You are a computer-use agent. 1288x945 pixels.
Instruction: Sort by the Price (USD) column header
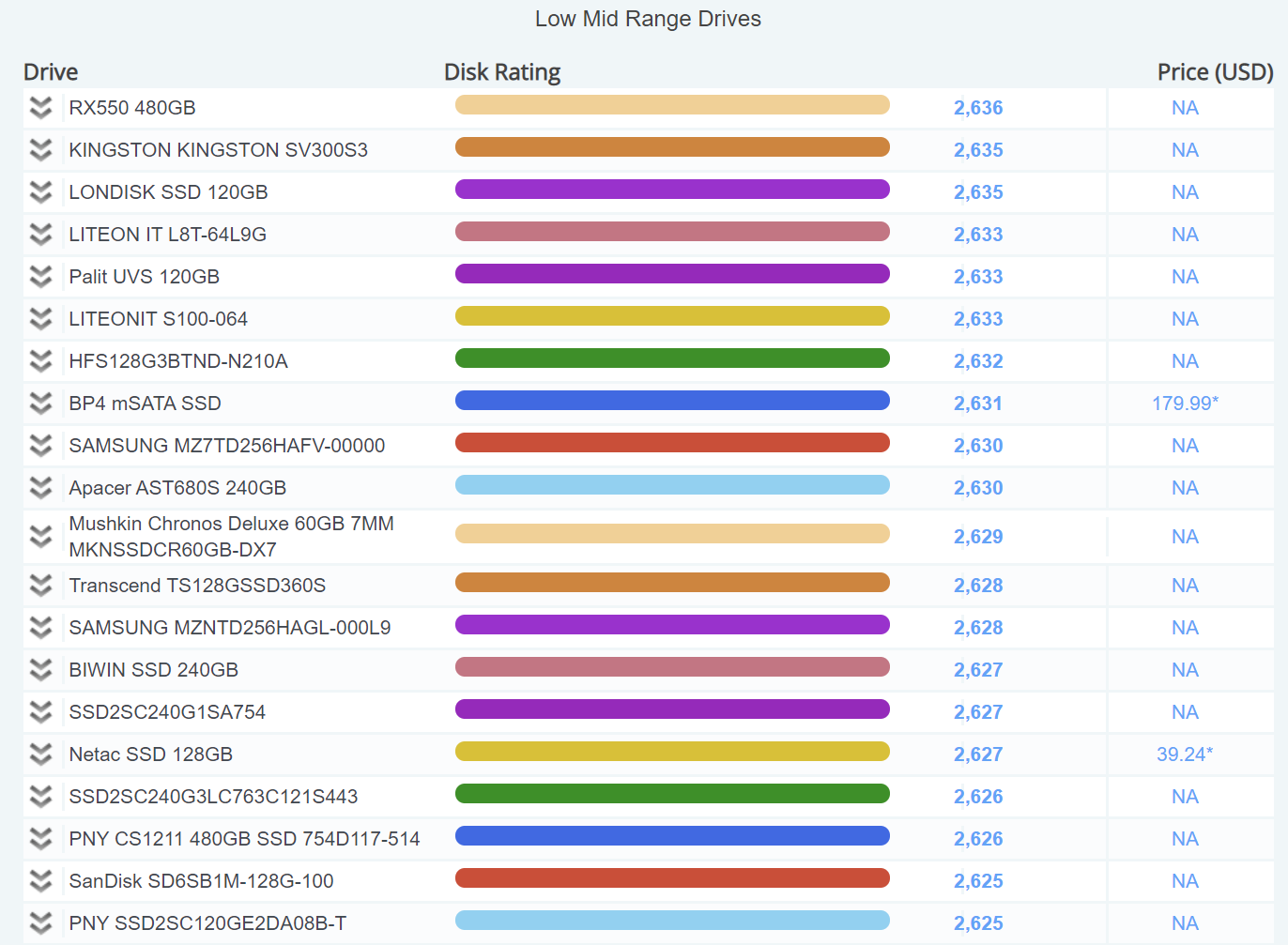pos(1215,72)
